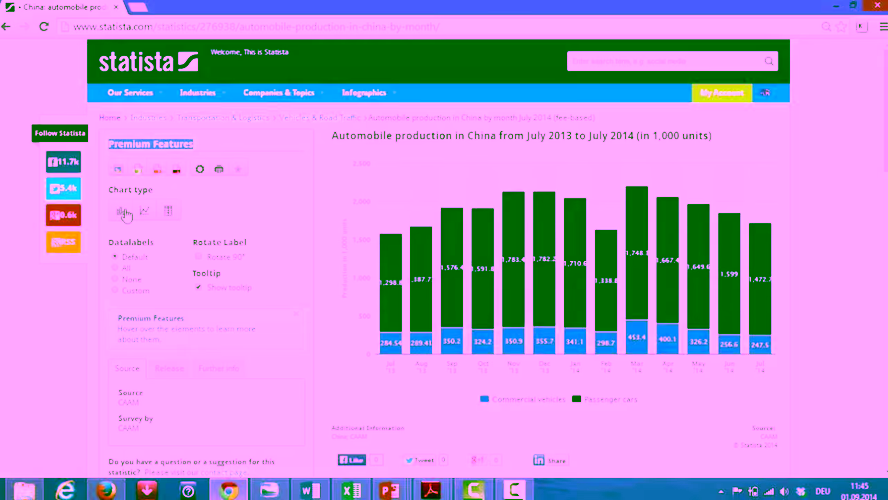Click the Tweet button below the chart
Image resolution: width=888 pixels, height=500 pixels.
click(420, 460)
